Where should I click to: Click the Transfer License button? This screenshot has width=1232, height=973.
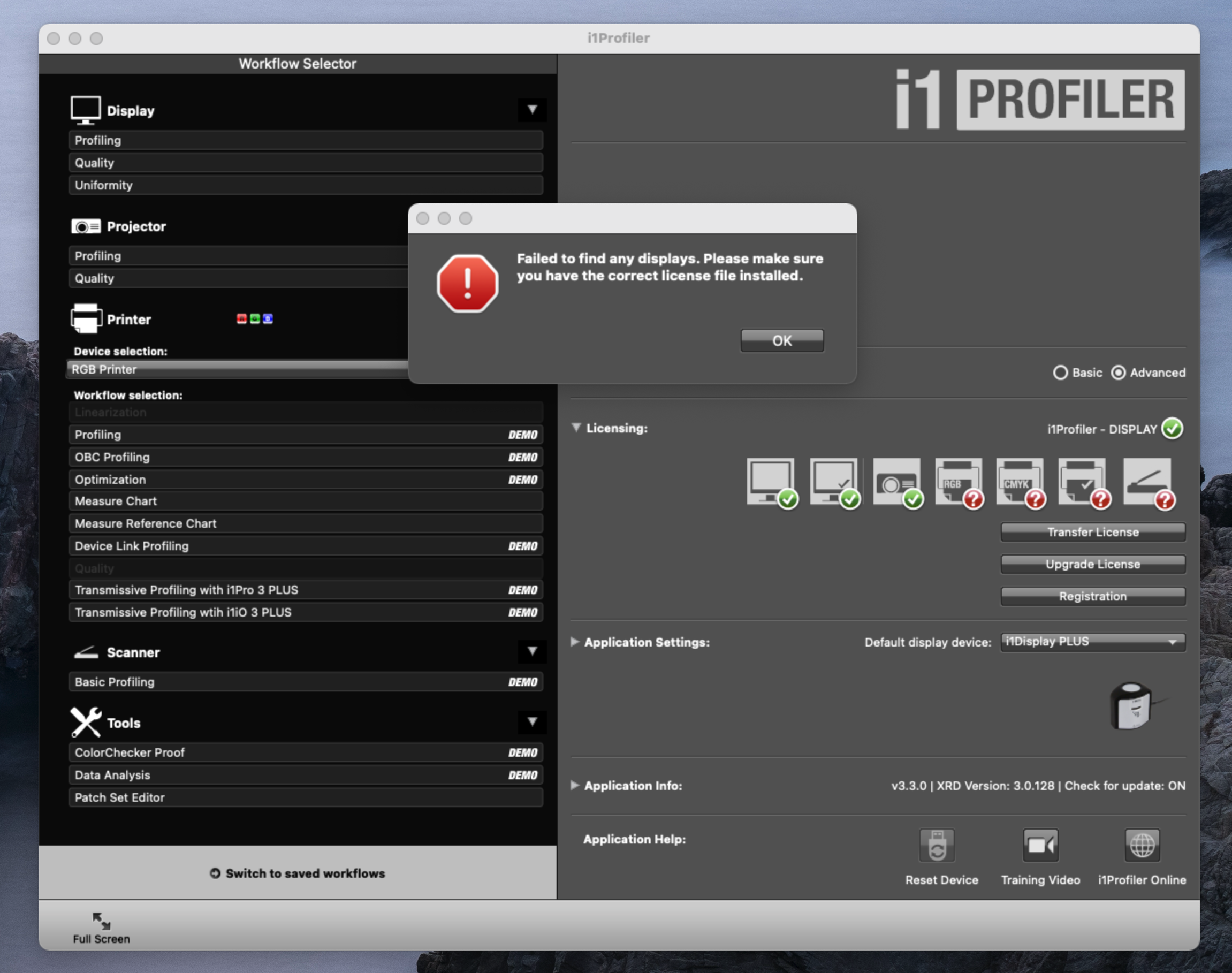[1092, 532]
